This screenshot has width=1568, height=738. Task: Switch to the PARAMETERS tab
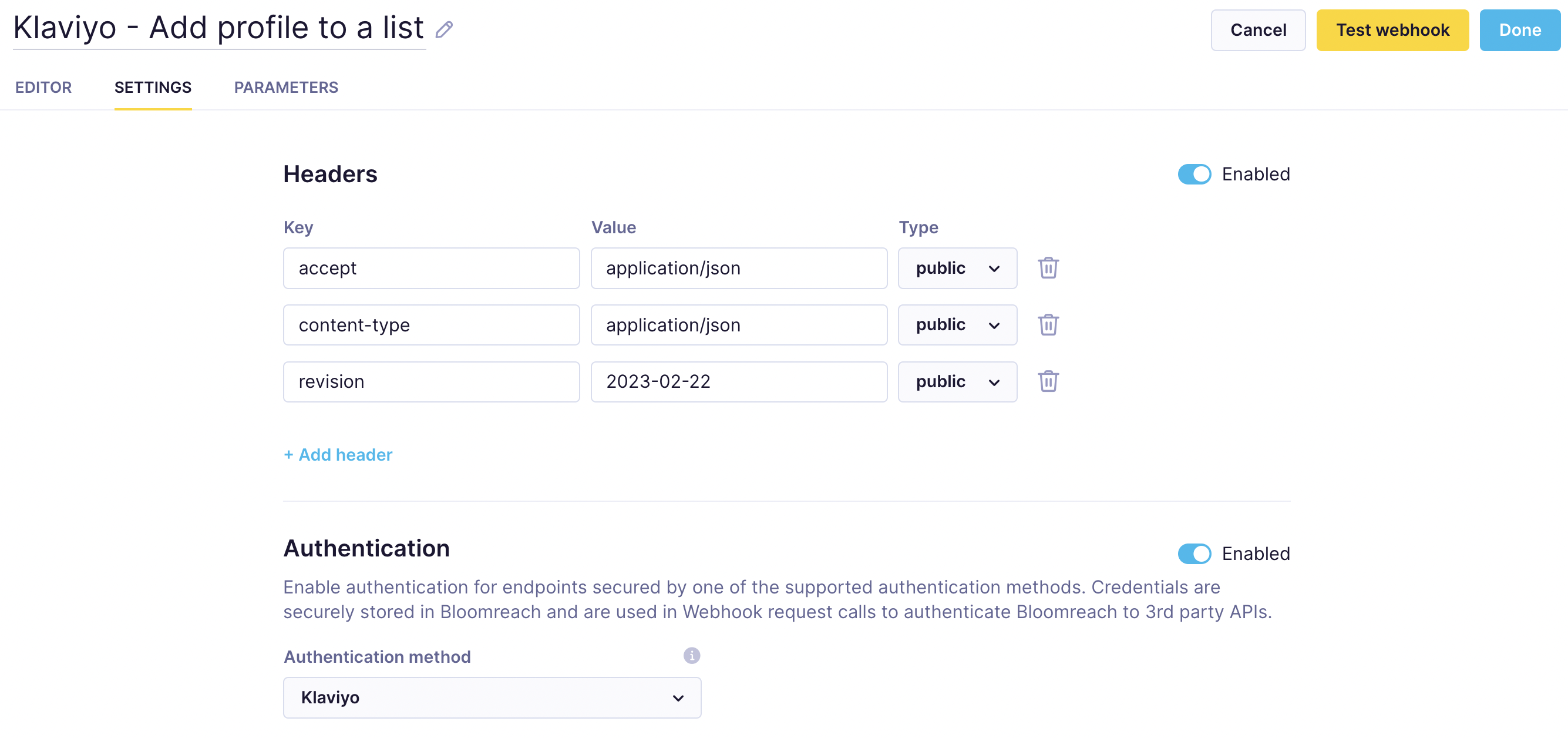click(286, 87)
